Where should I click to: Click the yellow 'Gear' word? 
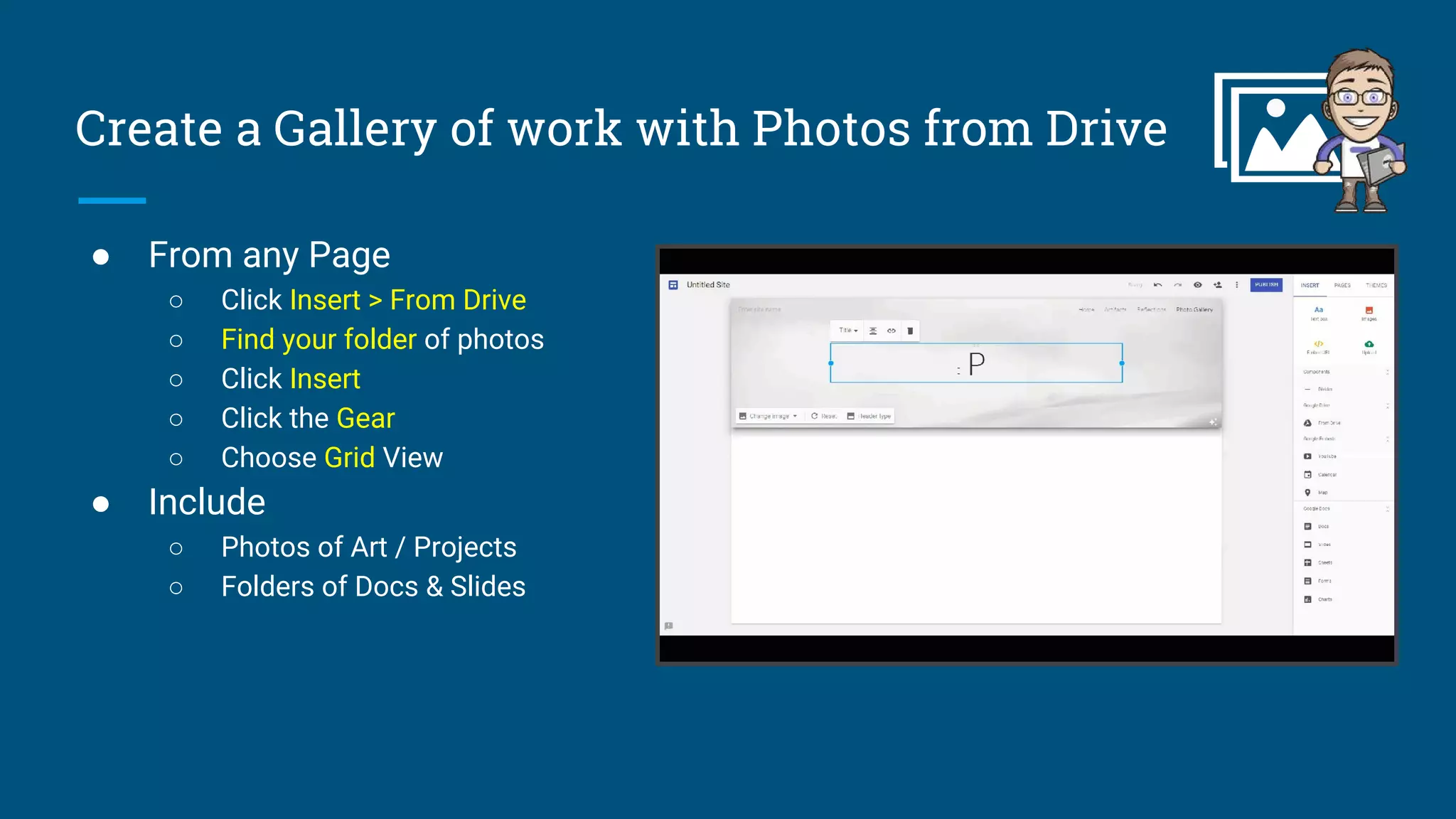(x=365, y=418)
